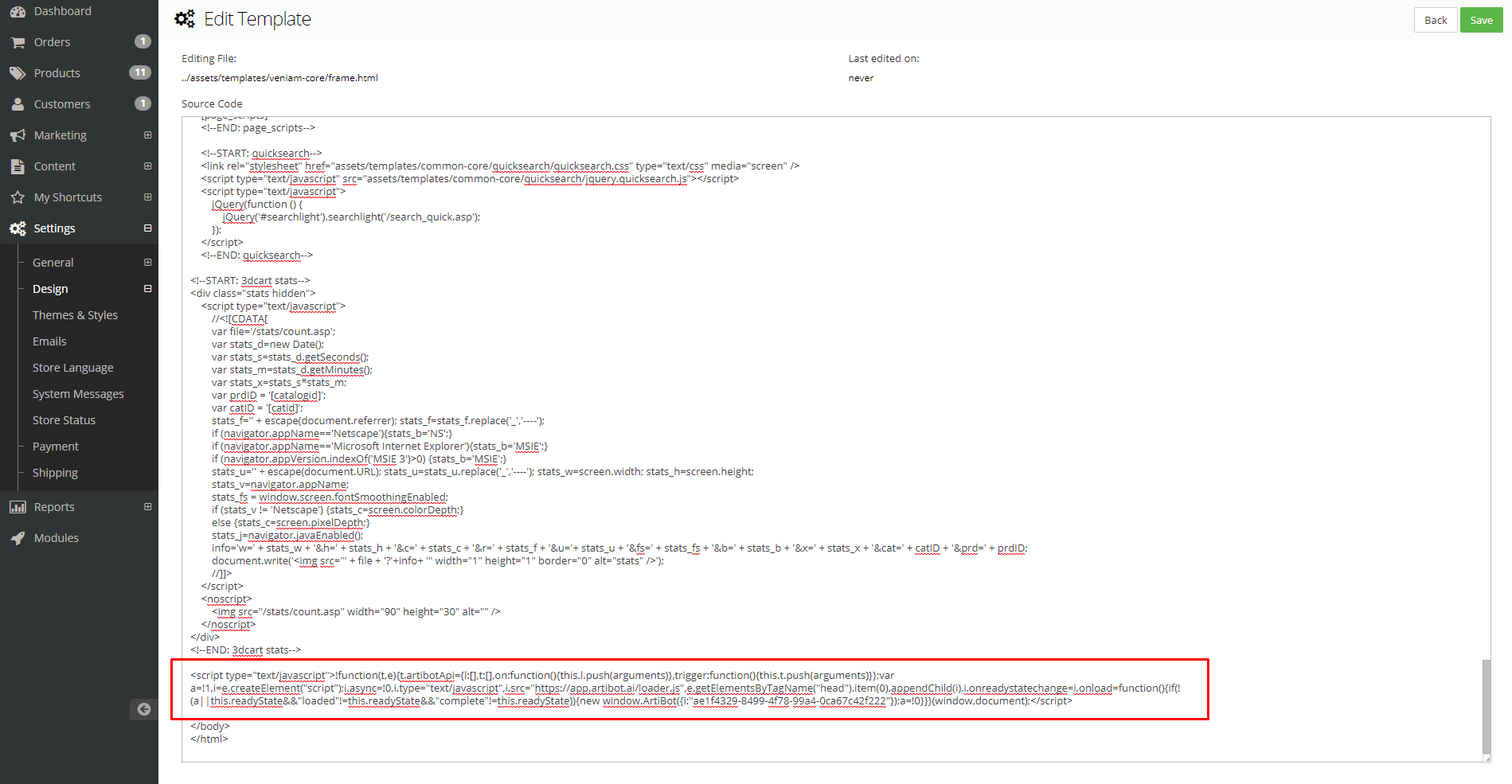Go to Themes & Styles
1512x784 pixels.
pos(75,315)
